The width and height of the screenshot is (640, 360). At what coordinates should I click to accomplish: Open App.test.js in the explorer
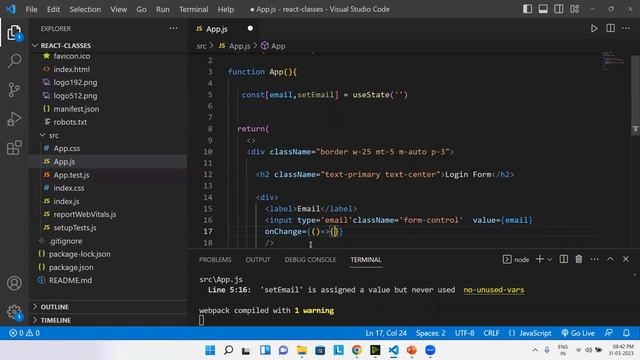[x=71, y=175]
